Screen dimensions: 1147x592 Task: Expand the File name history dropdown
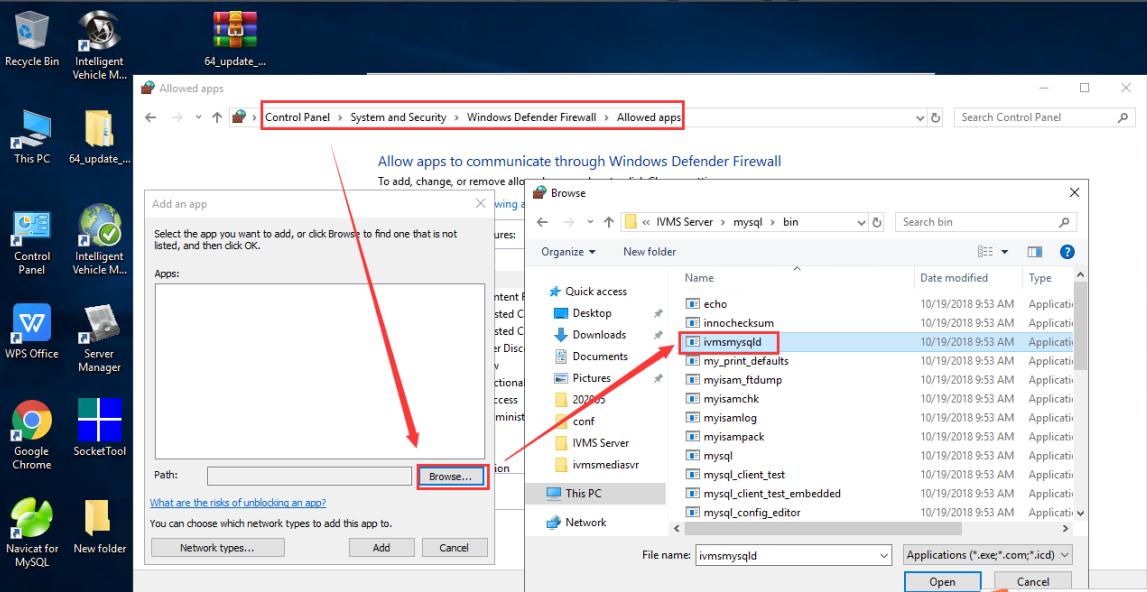pos(883,555)
